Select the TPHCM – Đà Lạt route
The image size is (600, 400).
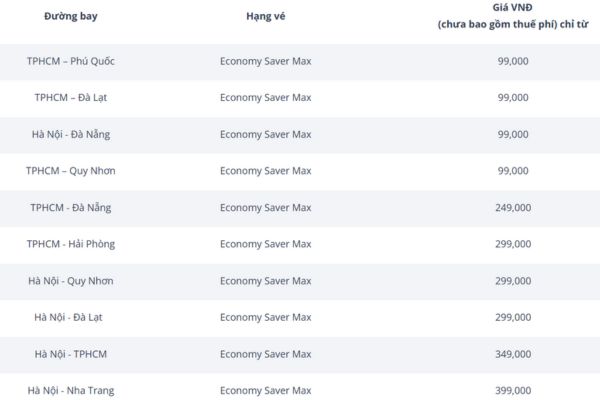71,98
